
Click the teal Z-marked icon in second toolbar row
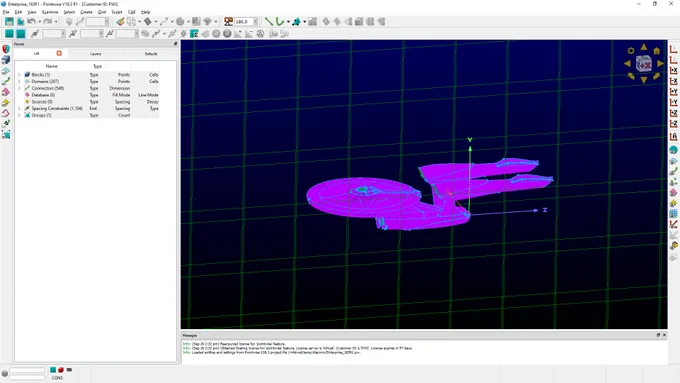pyautogui.click(x=194, y=33)
